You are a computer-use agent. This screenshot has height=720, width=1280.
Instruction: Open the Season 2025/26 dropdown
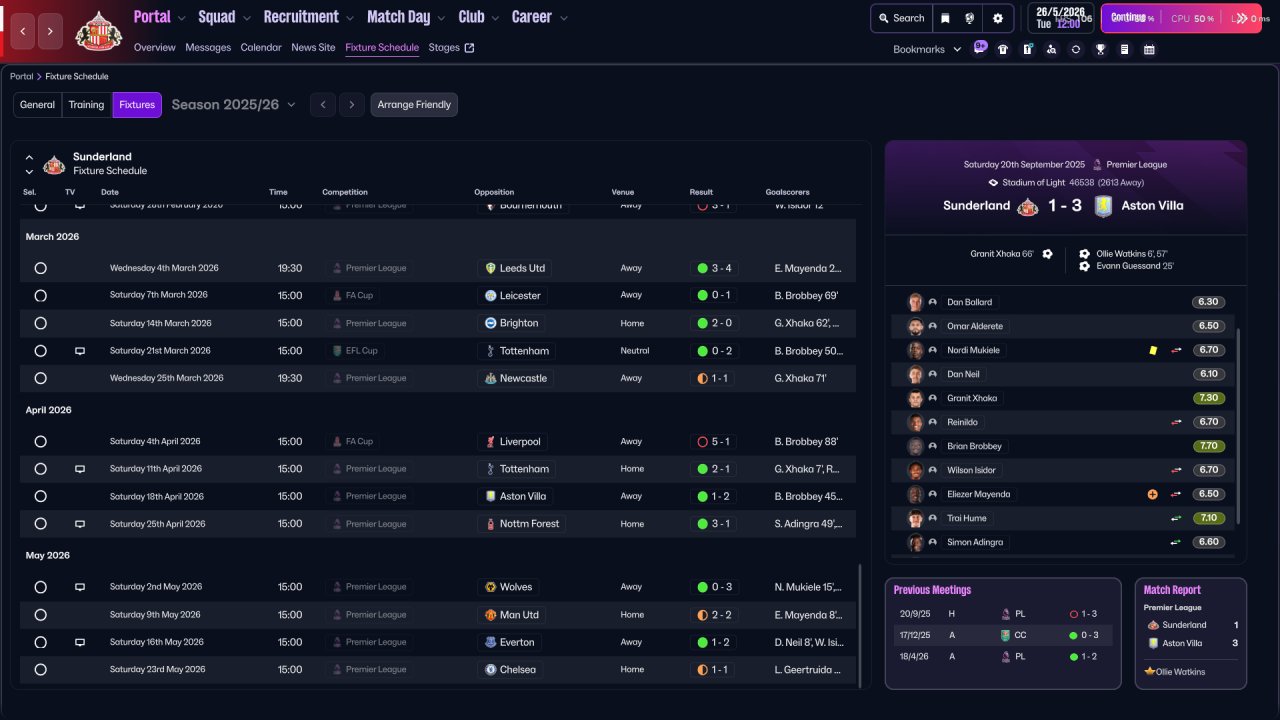coord(234,105)
